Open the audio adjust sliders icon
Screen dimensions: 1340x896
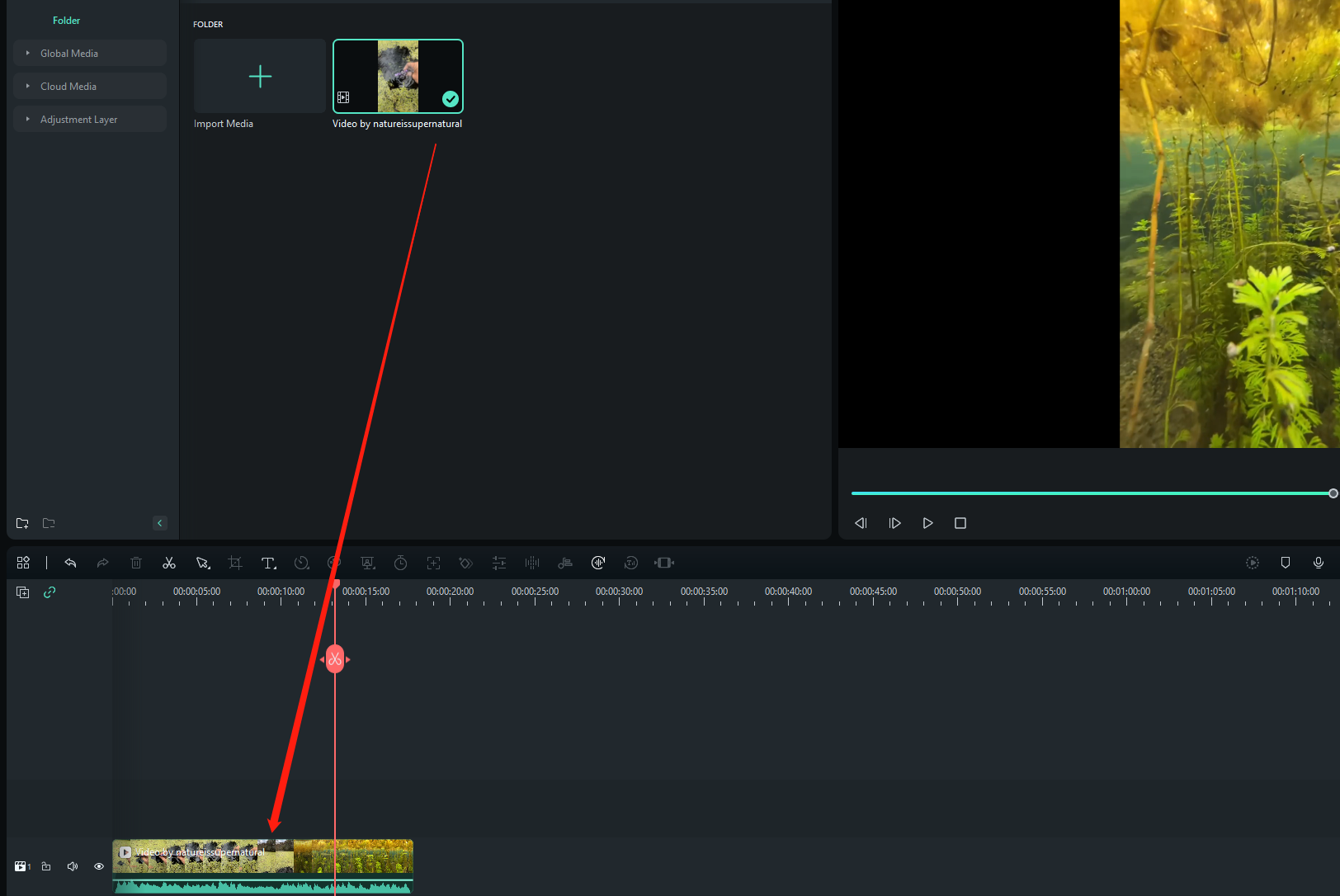(499, 563)
